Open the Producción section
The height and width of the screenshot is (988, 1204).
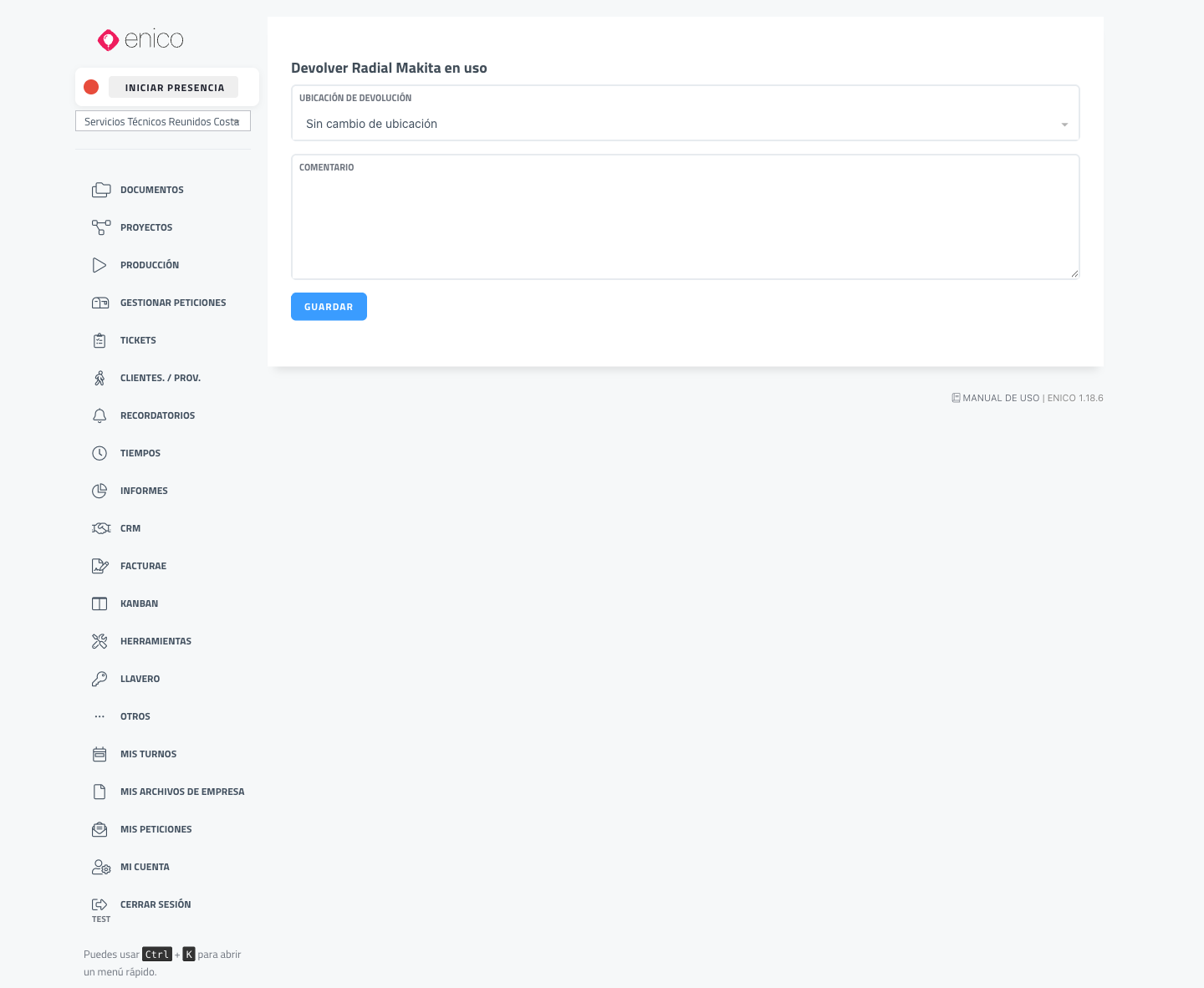coord(150,265)
